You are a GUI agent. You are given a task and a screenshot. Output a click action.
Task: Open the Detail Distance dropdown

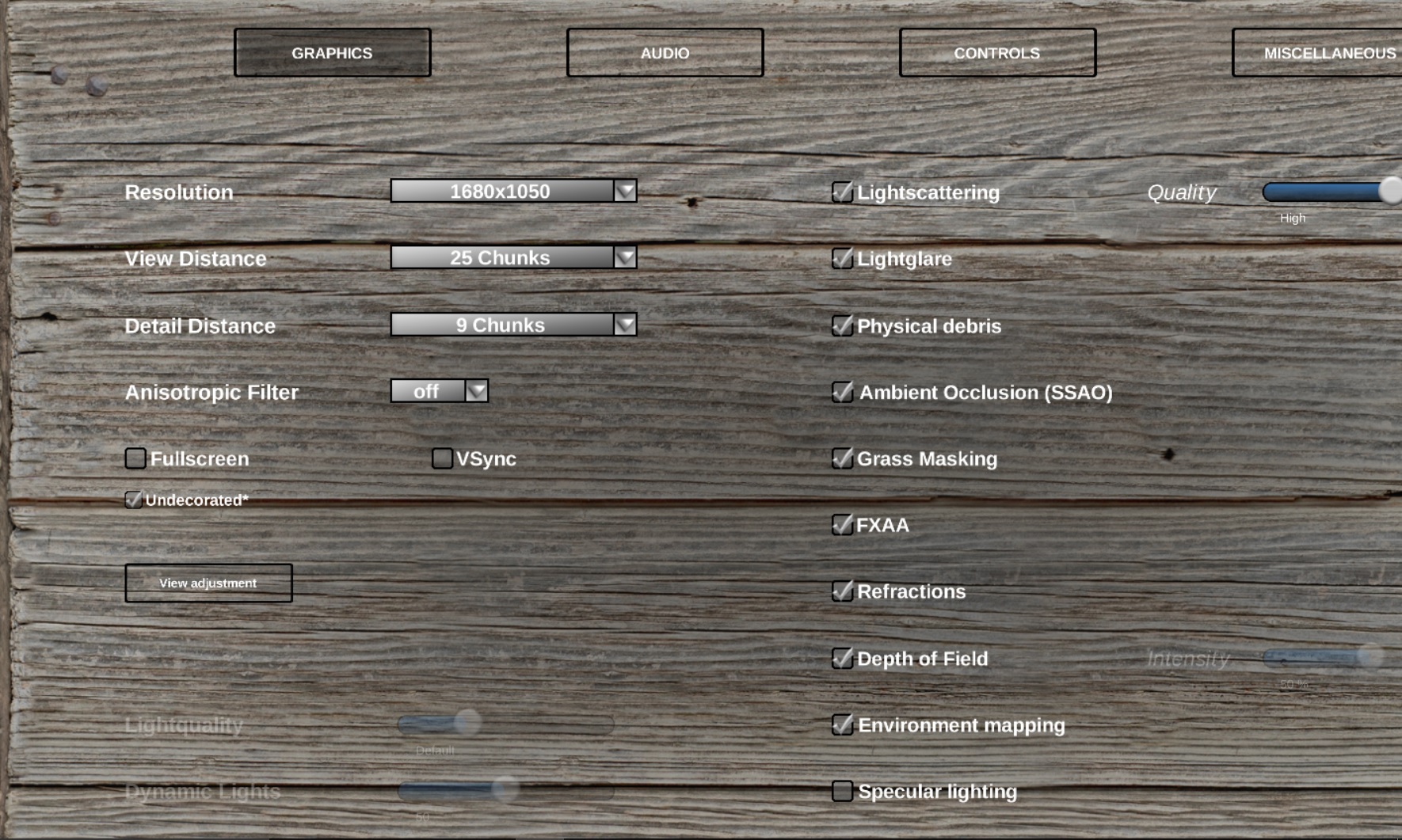(625, 325)
